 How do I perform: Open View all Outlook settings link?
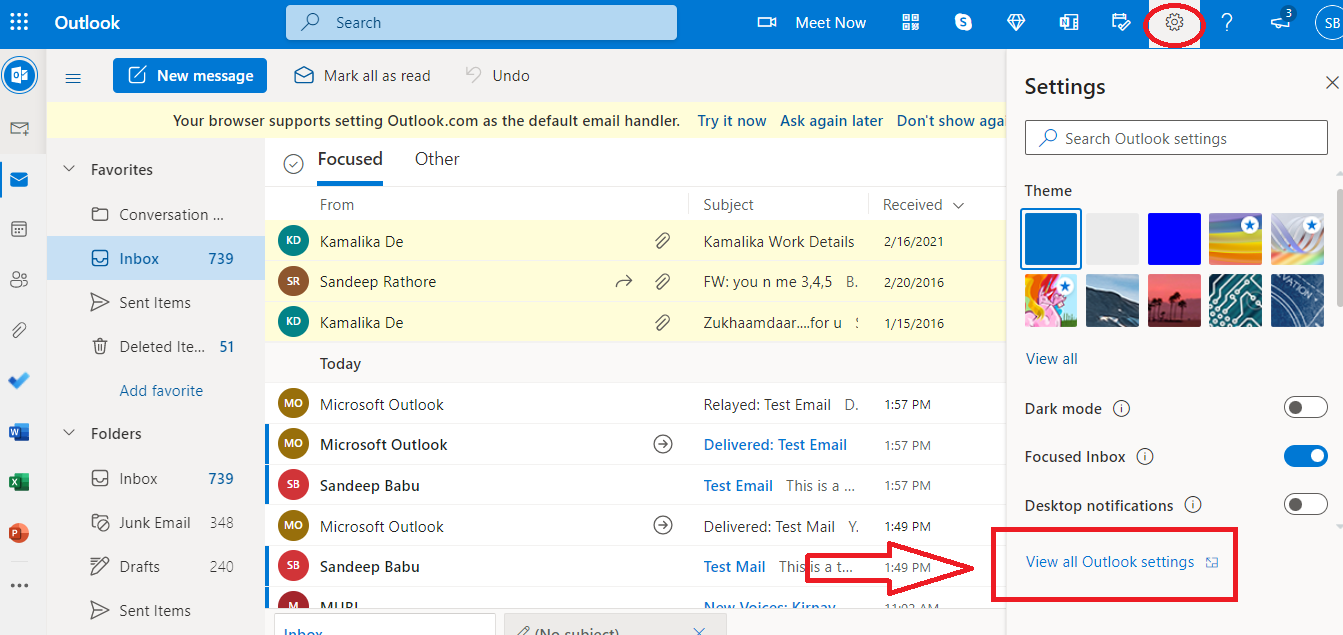(x=1110, y=562)
